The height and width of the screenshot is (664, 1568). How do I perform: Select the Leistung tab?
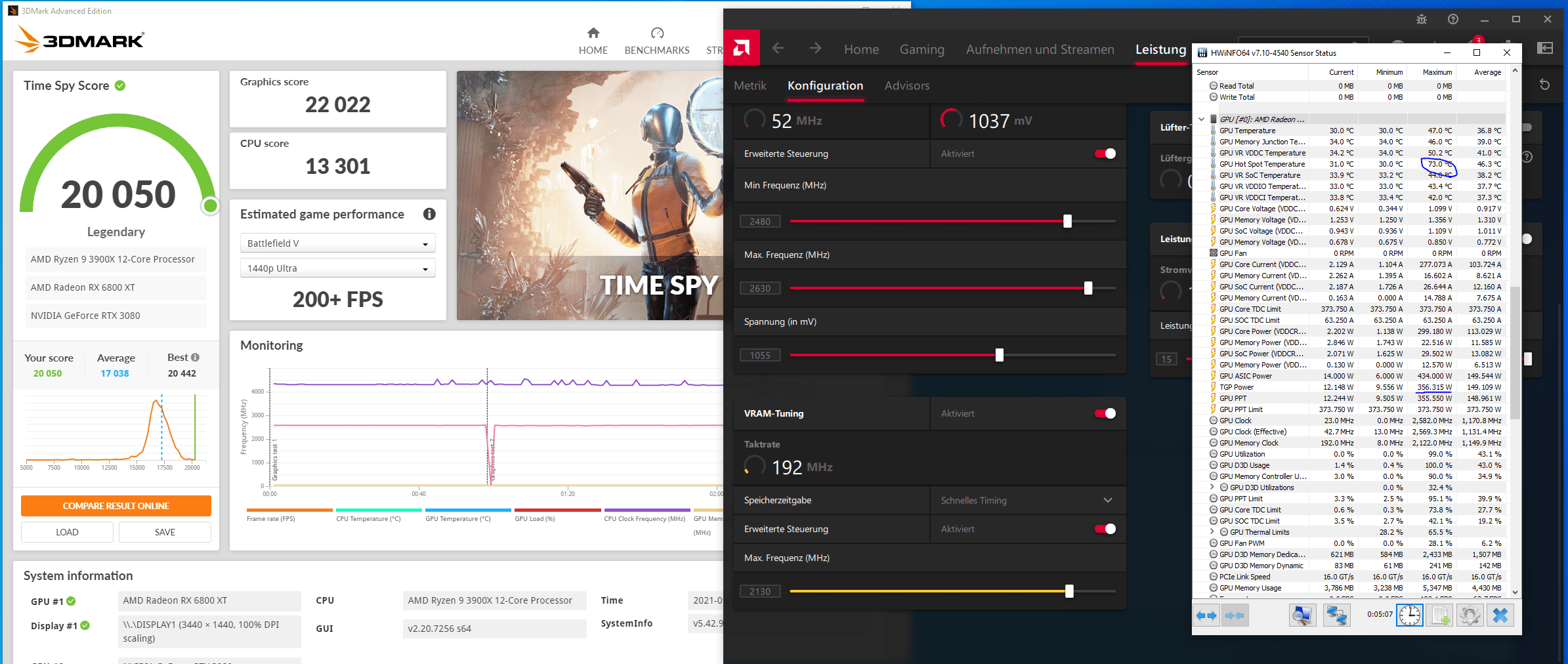point(1160,49)
